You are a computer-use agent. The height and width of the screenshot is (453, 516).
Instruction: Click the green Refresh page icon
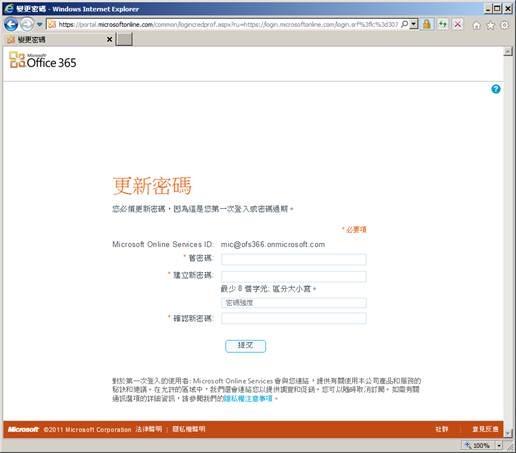coord(443,24)
